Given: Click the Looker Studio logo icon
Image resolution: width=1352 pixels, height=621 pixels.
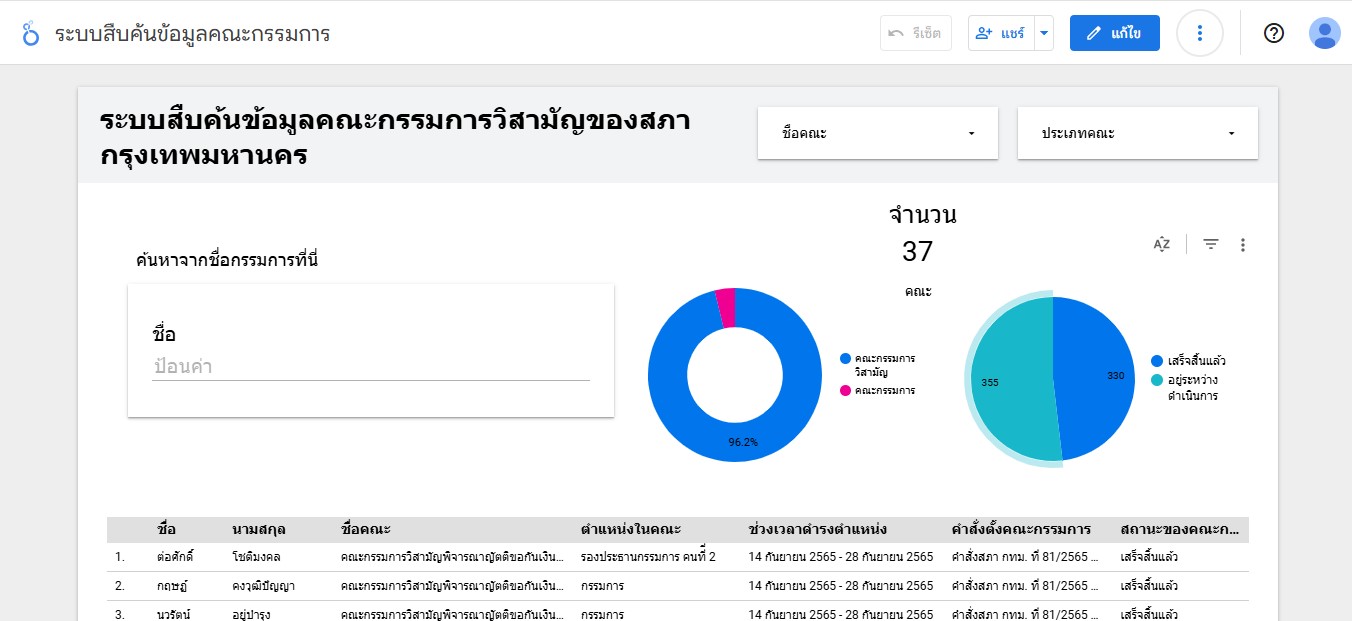Looking at the screenshot, I should click(x=31, y=33).
